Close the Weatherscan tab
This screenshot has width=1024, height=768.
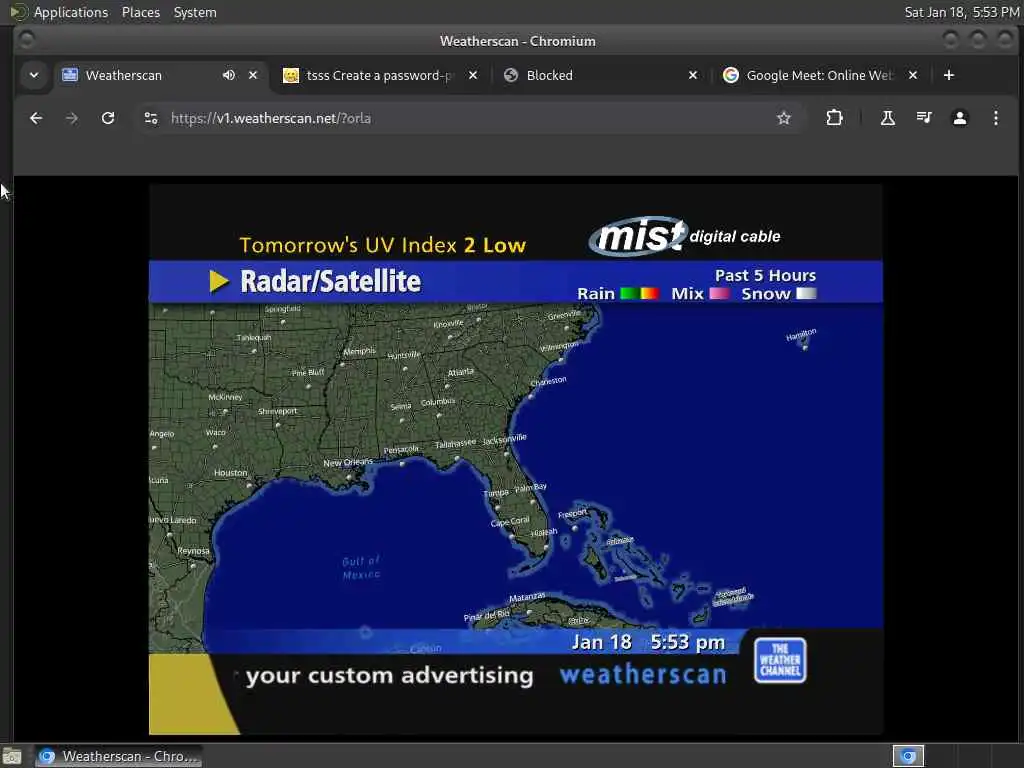tap(253, 75)
